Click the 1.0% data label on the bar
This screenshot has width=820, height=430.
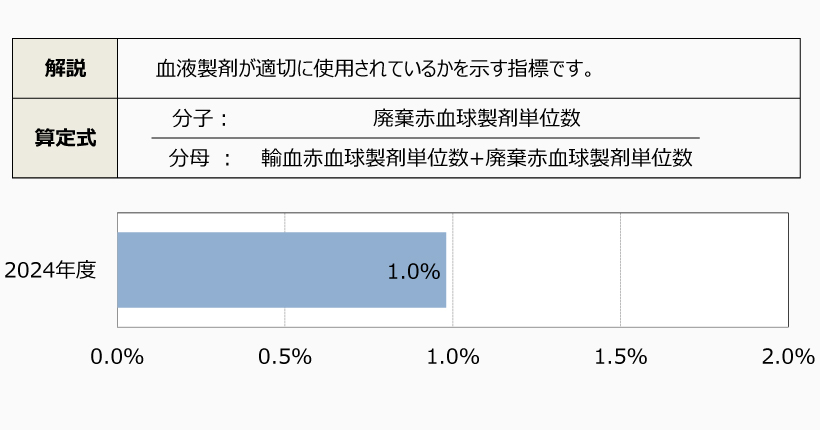click(x=414, y=271)
